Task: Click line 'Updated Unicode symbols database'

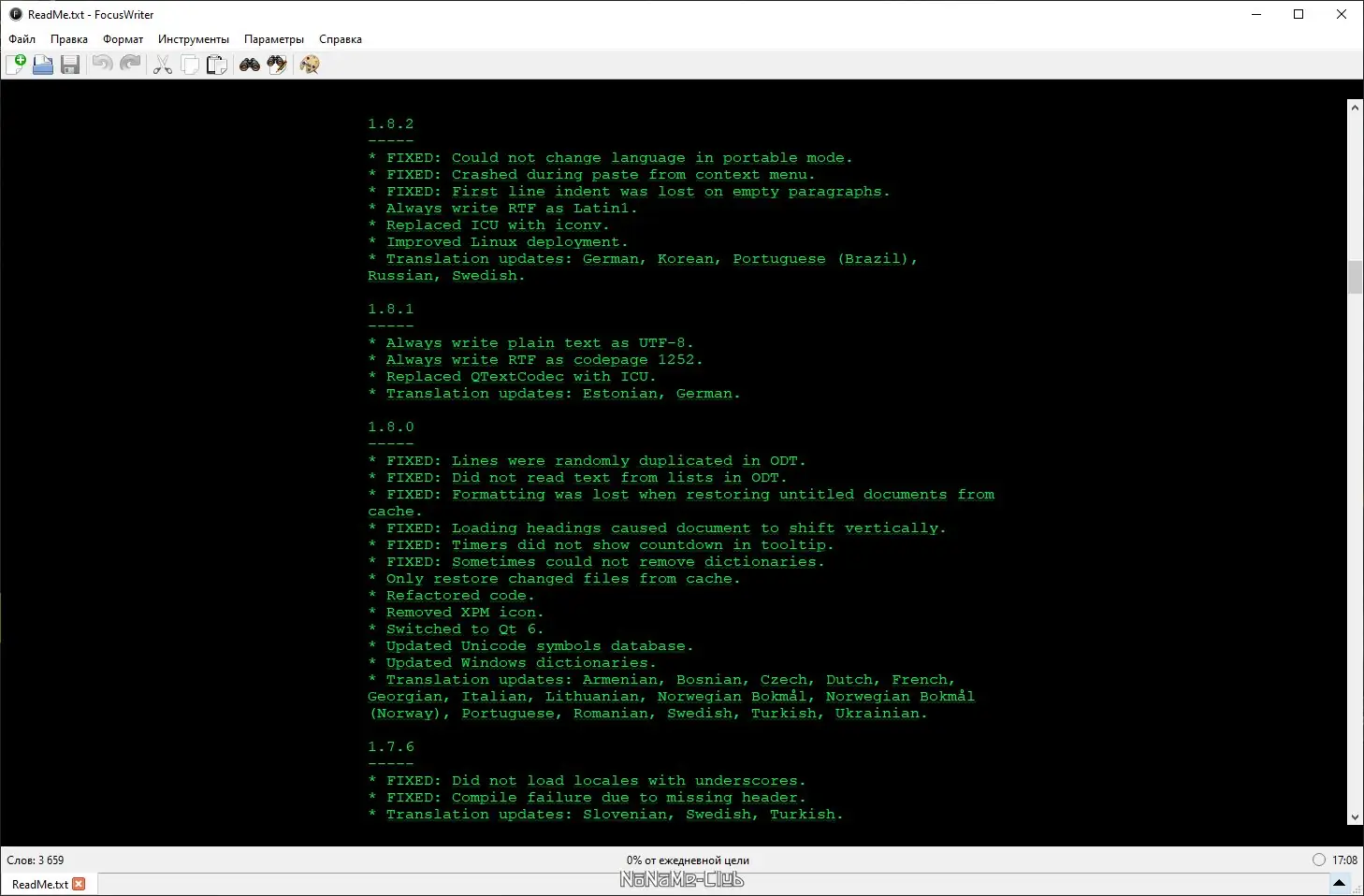Action: 531,646
